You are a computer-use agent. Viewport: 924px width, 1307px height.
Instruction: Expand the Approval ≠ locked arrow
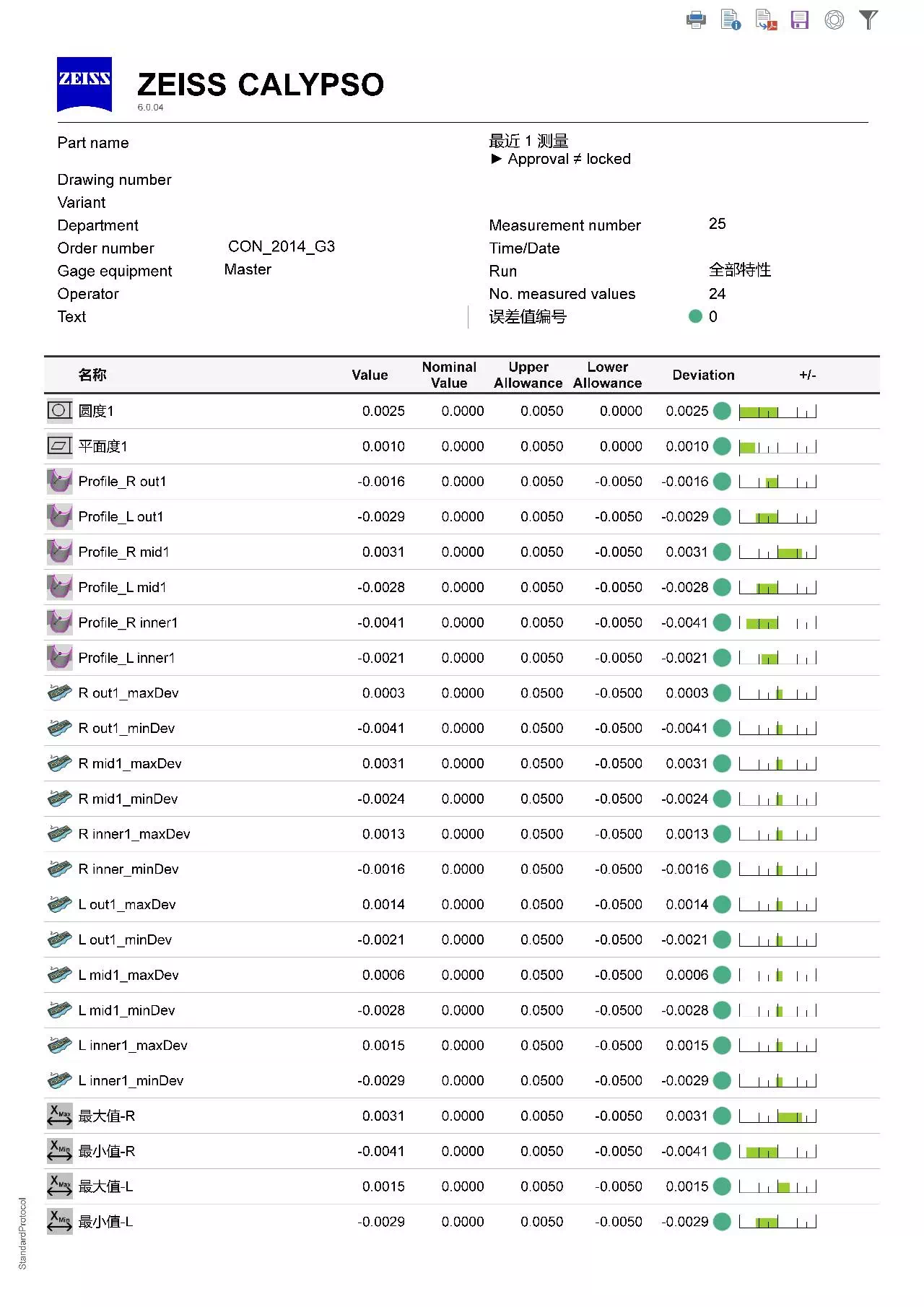tap(496, 159)
